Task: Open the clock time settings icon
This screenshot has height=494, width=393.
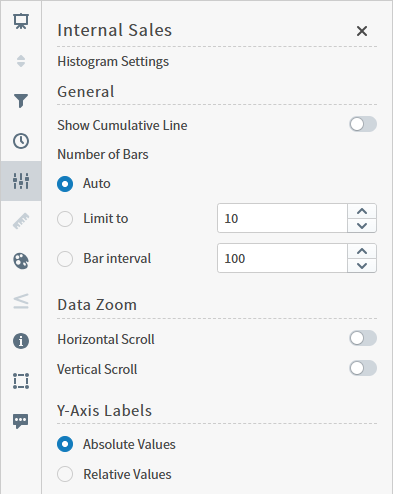Action: (21, 141)
